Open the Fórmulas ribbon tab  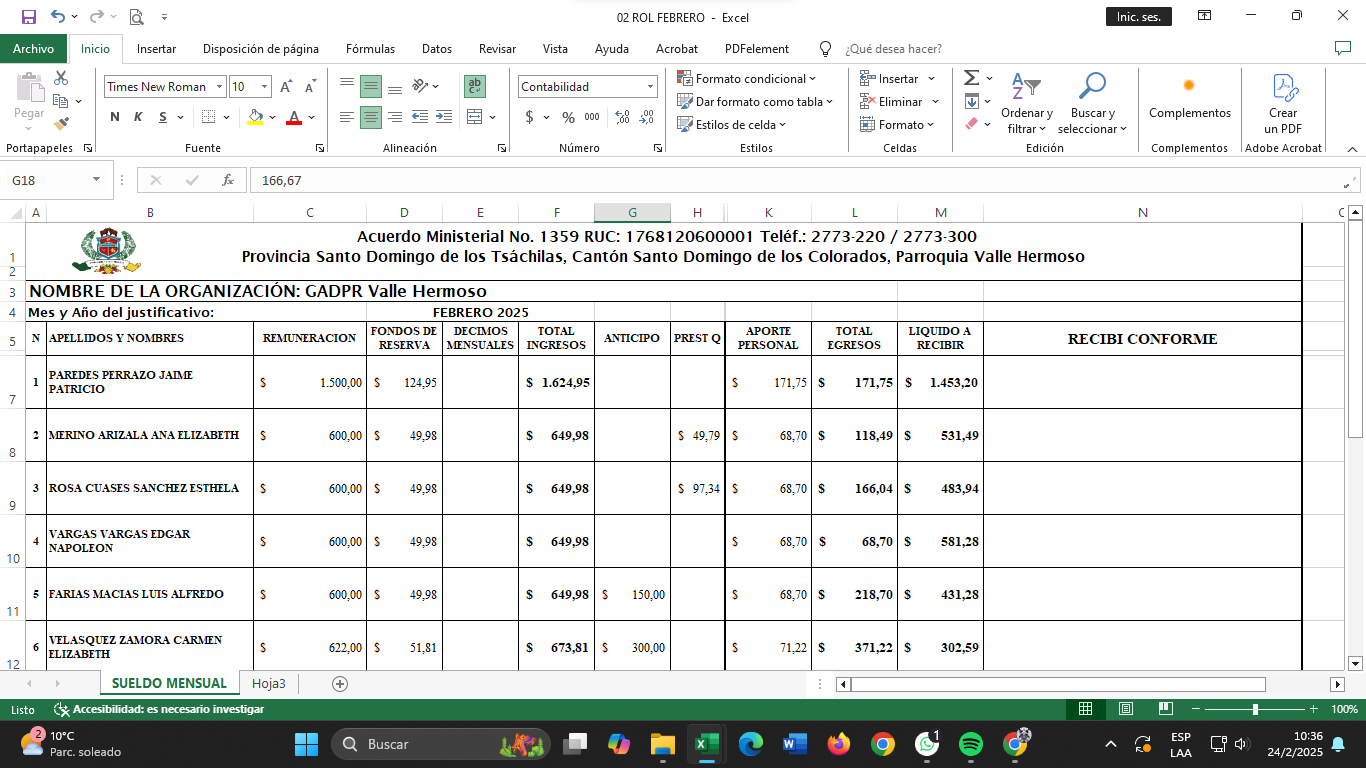(x=370, y=49)
